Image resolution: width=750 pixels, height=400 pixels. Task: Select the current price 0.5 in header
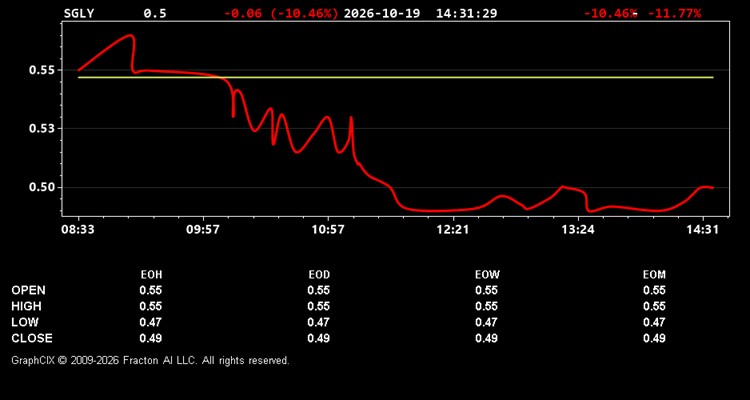[x=155, y=13]
